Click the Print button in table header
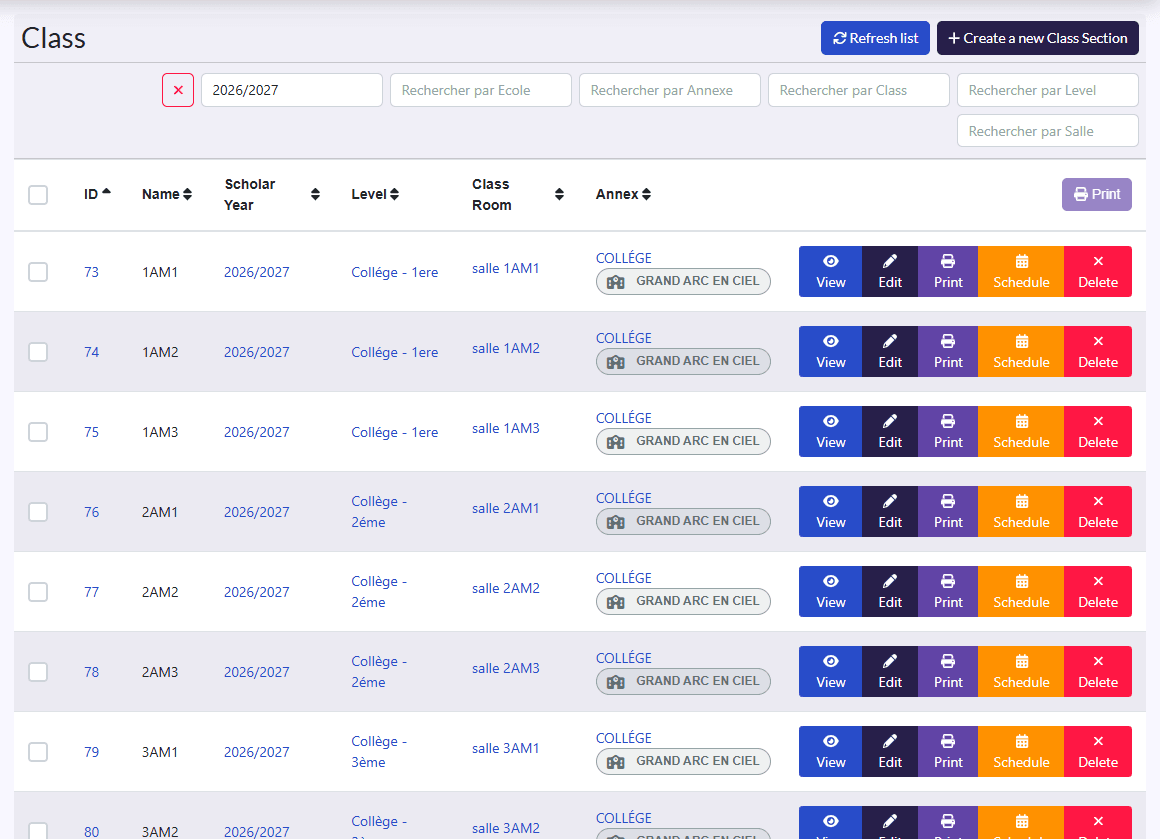This screenshot has width=1160, height=839. 1097,195
